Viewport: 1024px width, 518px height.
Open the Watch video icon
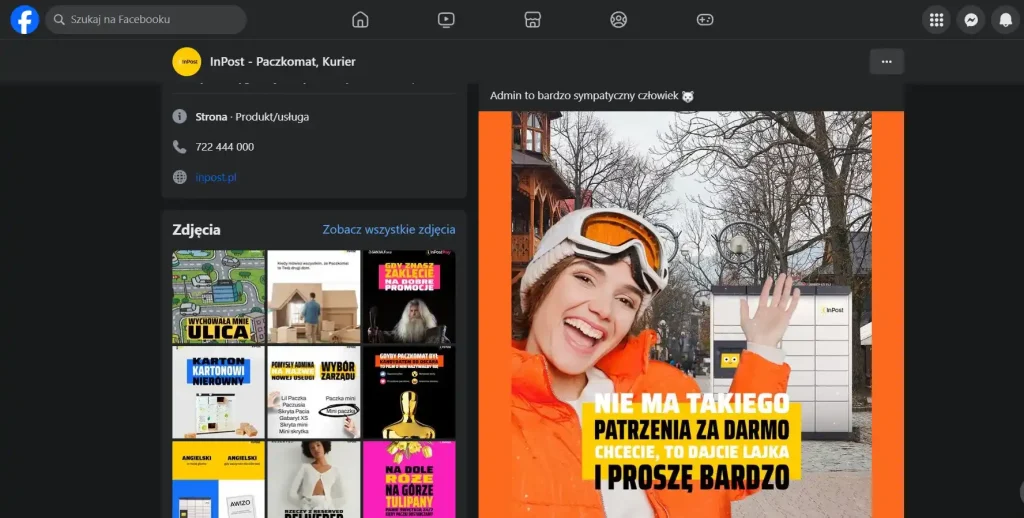tap(446, 20)
